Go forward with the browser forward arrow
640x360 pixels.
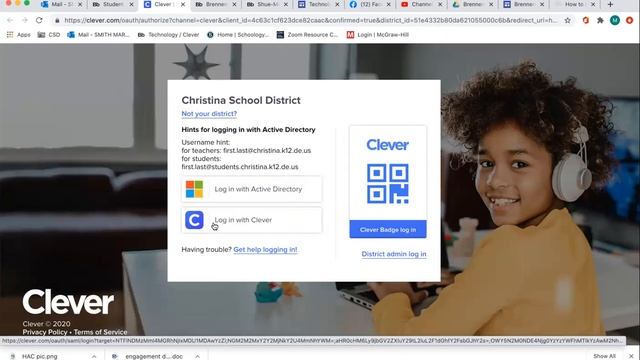(x=24, y=20)
